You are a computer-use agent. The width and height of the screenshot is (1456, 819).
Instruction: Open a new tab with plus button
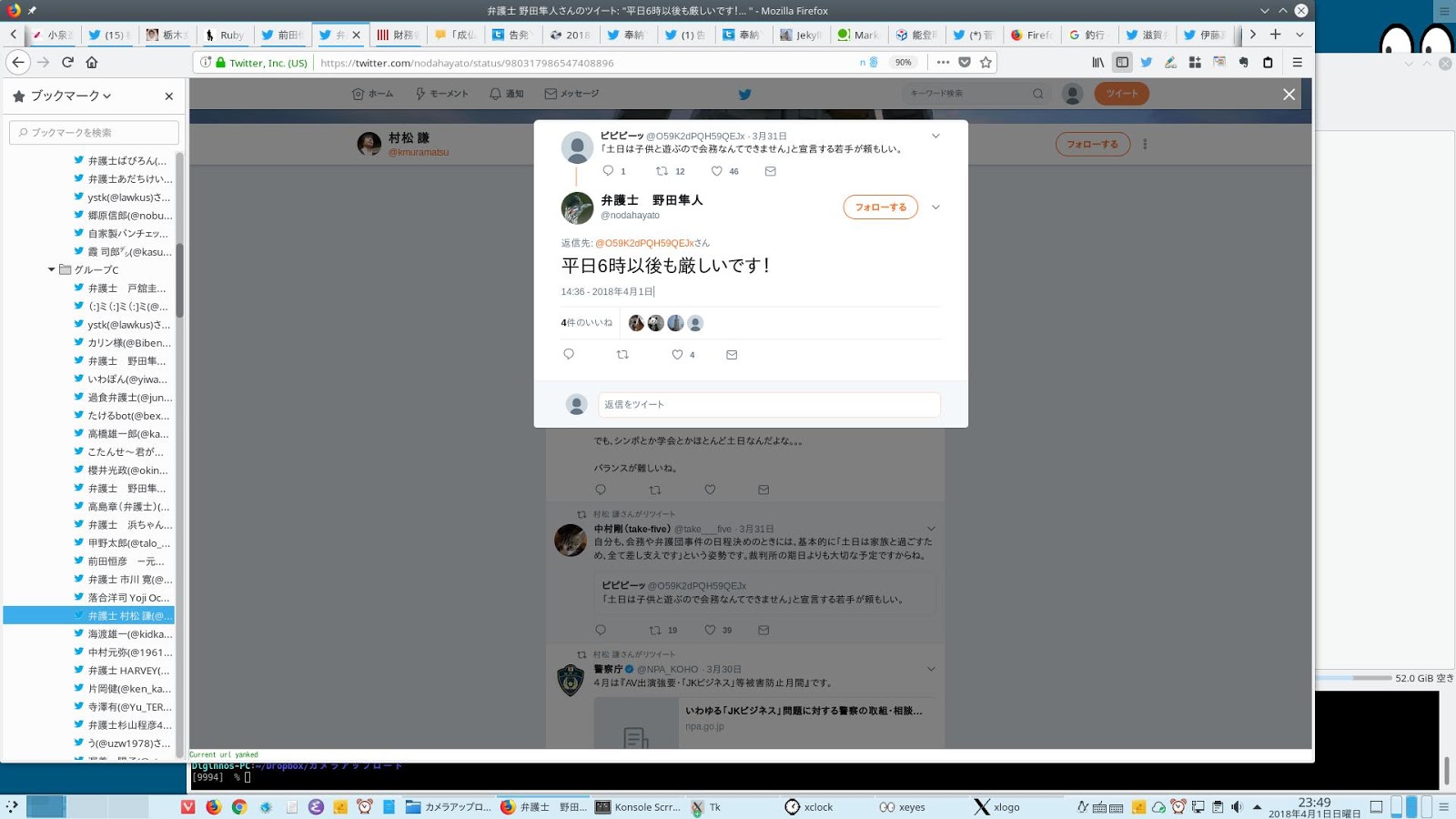[x=1275, y=35]
